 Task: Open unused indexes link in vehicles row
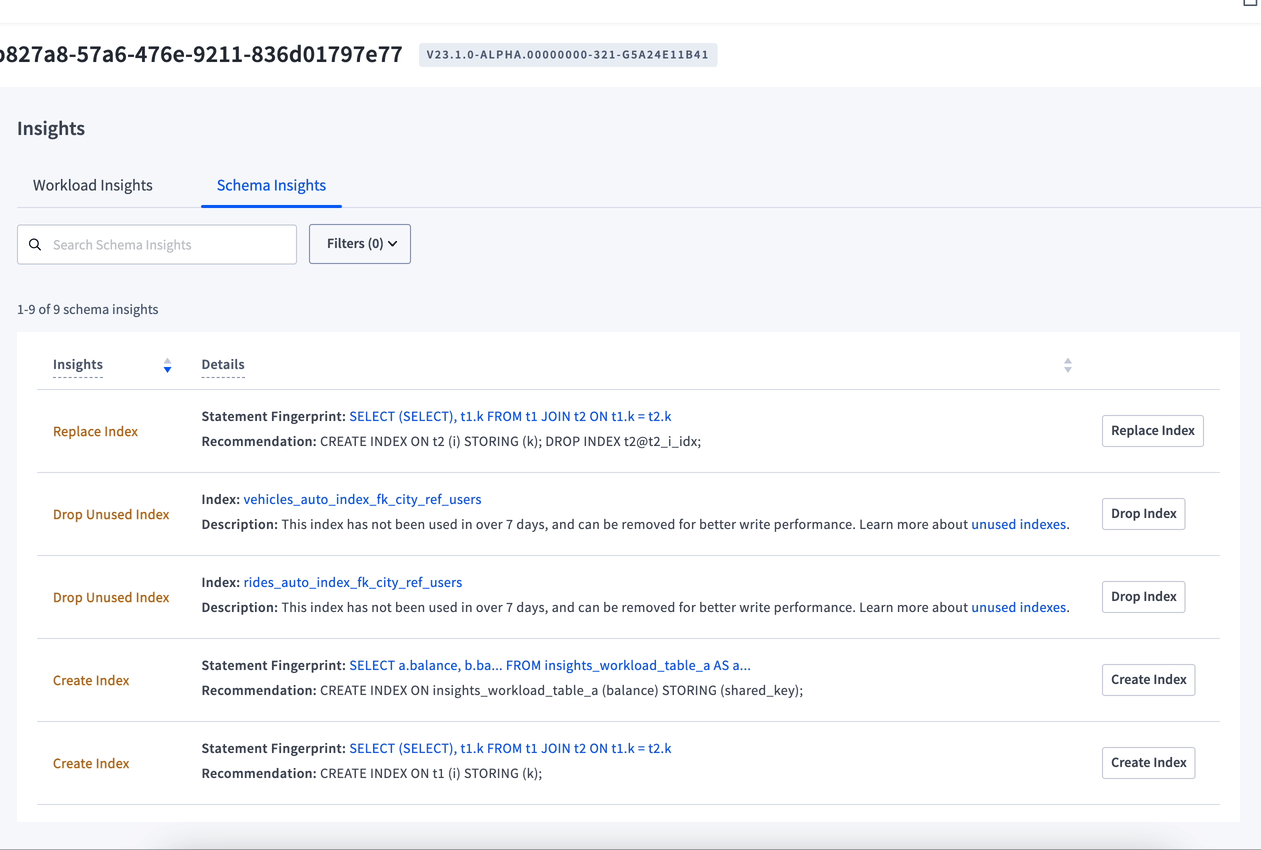[1018, 524]
